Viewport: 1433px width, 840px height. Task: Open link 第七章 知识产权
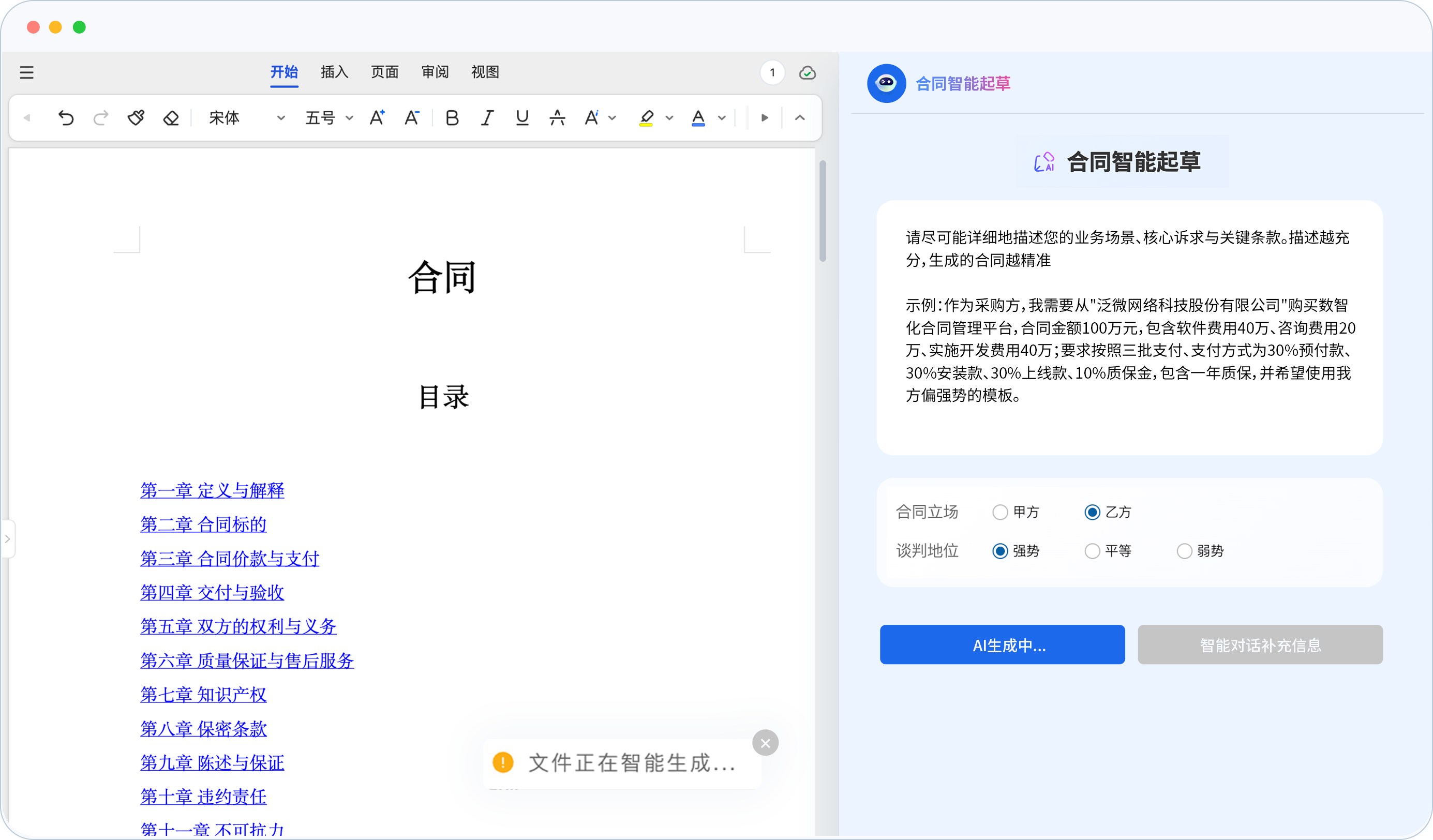tap(203, 695)
